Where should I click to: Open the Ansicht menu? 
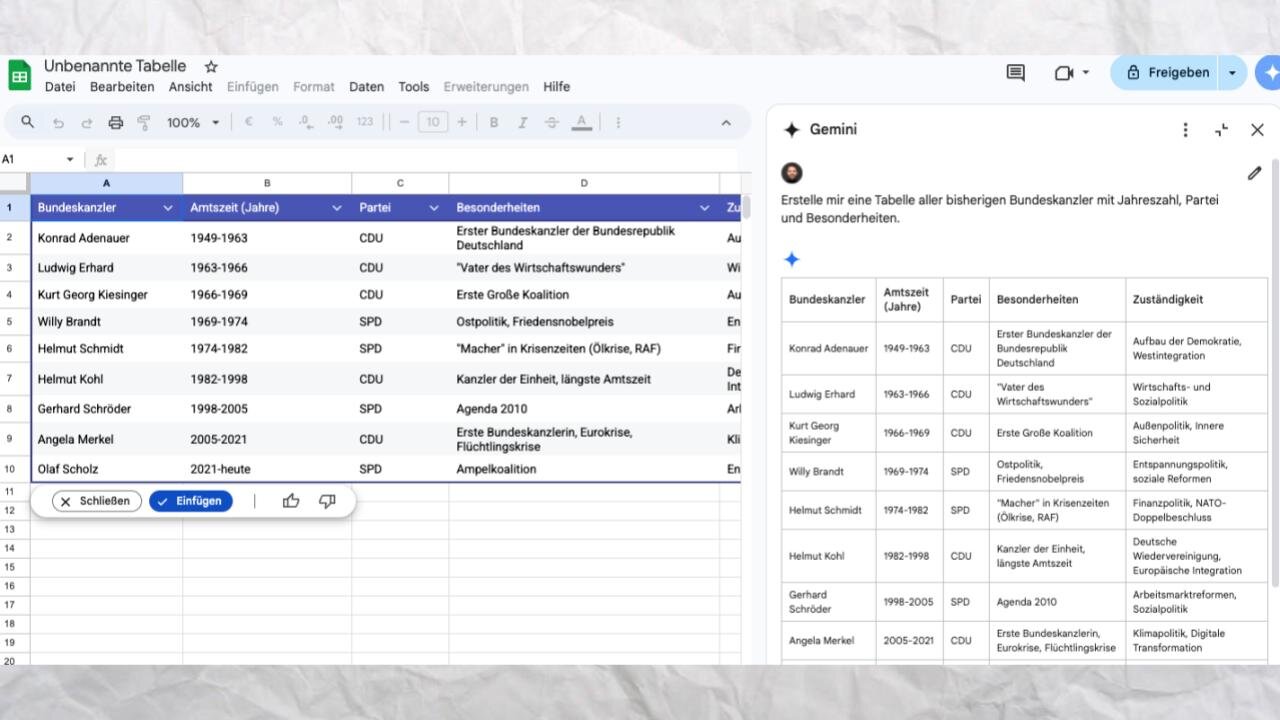tap(190, 87)
